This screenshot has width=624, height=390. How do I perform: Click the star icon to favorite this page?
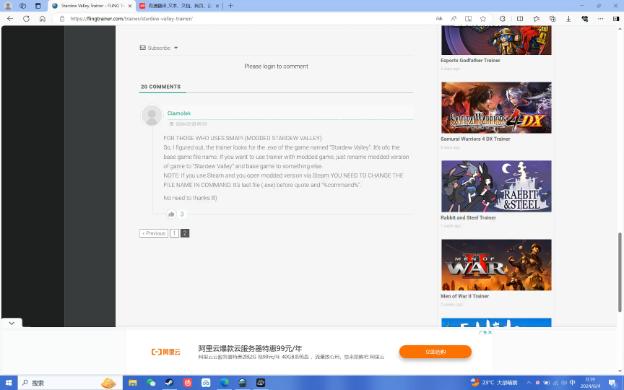pos(483,19)
